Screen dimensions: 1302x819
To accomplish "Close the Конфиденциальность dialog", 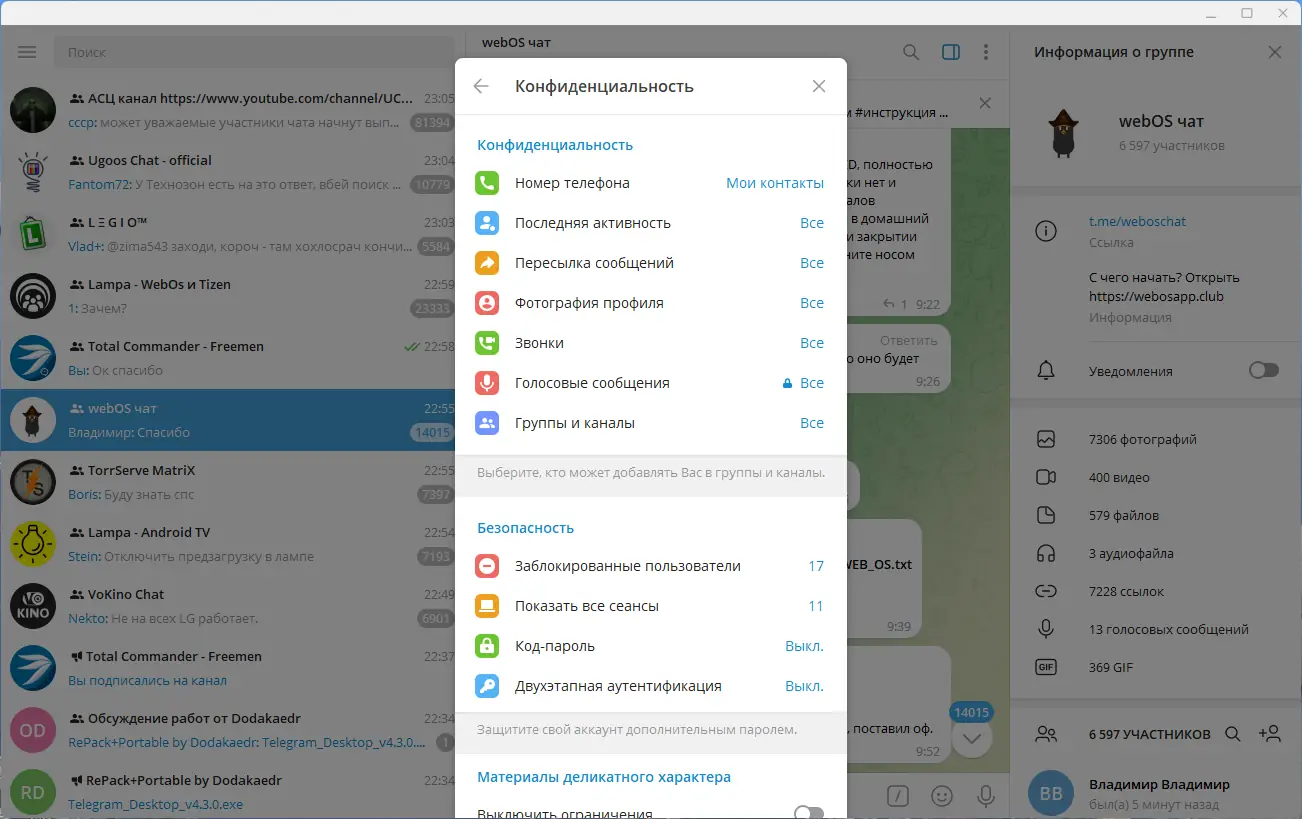I will tap(819, 86).
